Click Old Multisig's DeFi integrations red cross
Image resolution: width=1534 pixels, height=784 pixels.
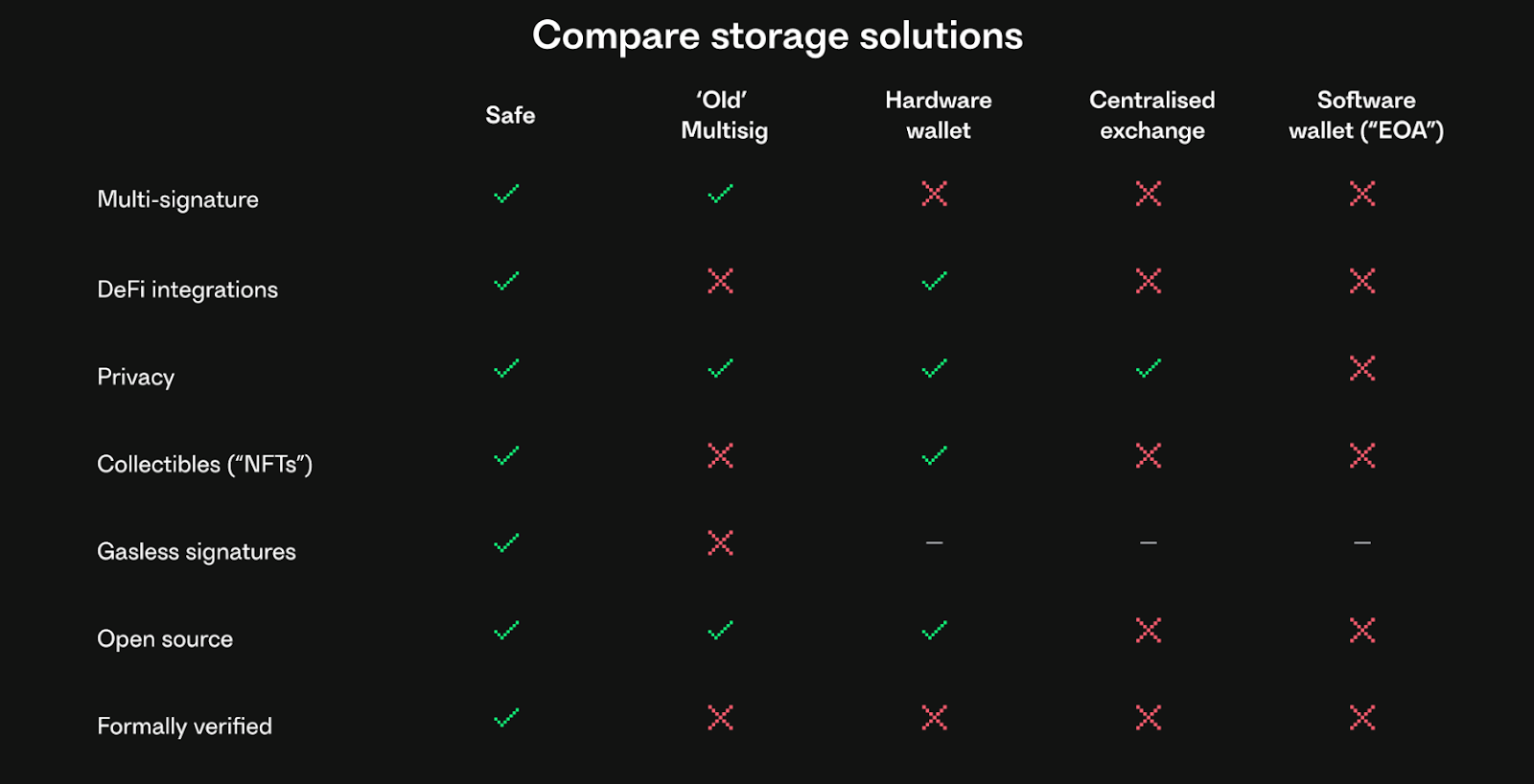click(x=720, y=281)
